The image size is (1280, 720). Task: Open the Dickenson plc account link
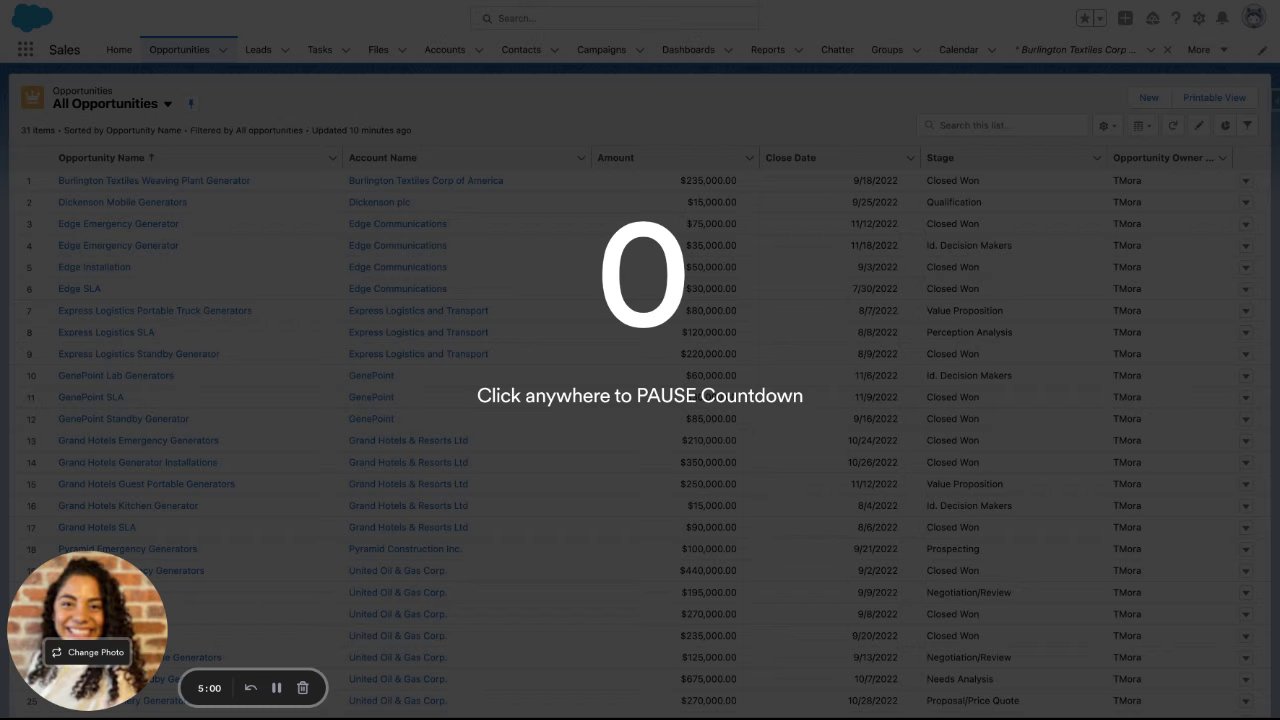[x=379, y=202]
